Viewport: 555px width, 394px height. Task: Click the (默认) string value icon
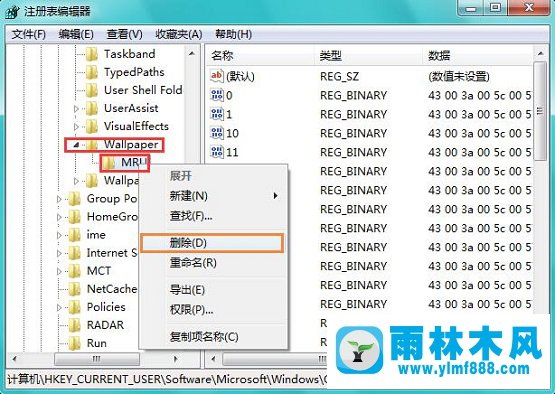point(217,76)
